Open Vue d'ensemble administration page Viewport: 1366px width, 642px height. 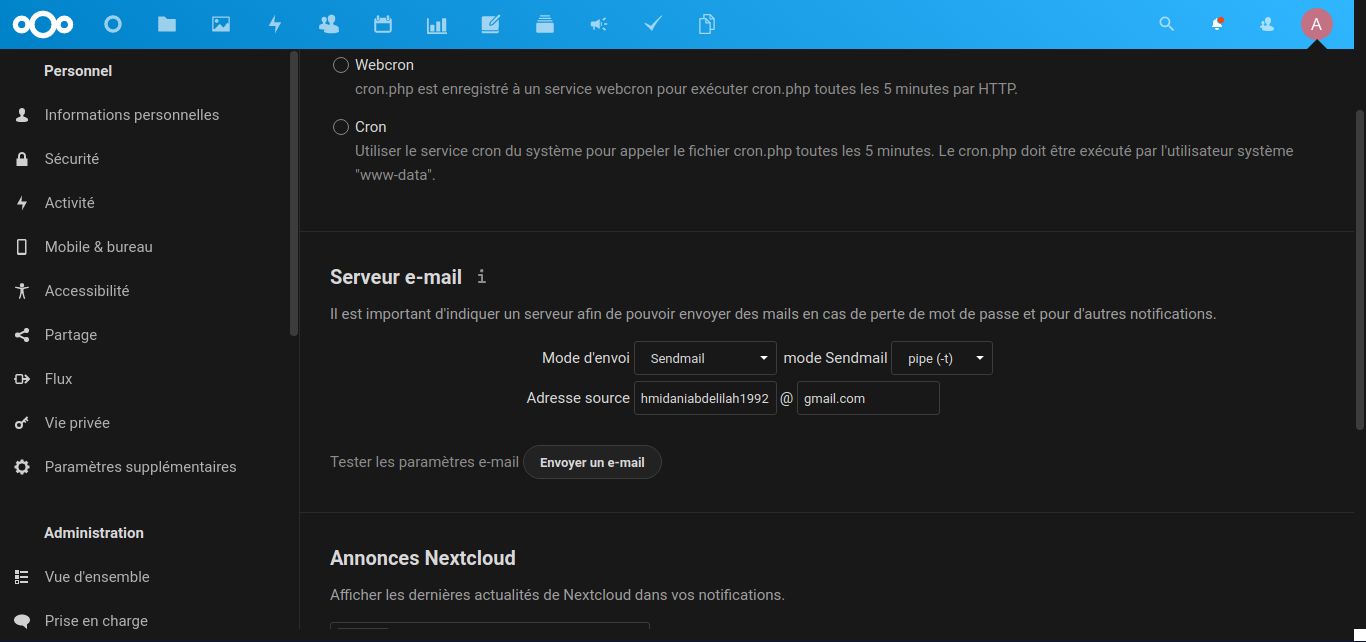(x=97, y=577)
